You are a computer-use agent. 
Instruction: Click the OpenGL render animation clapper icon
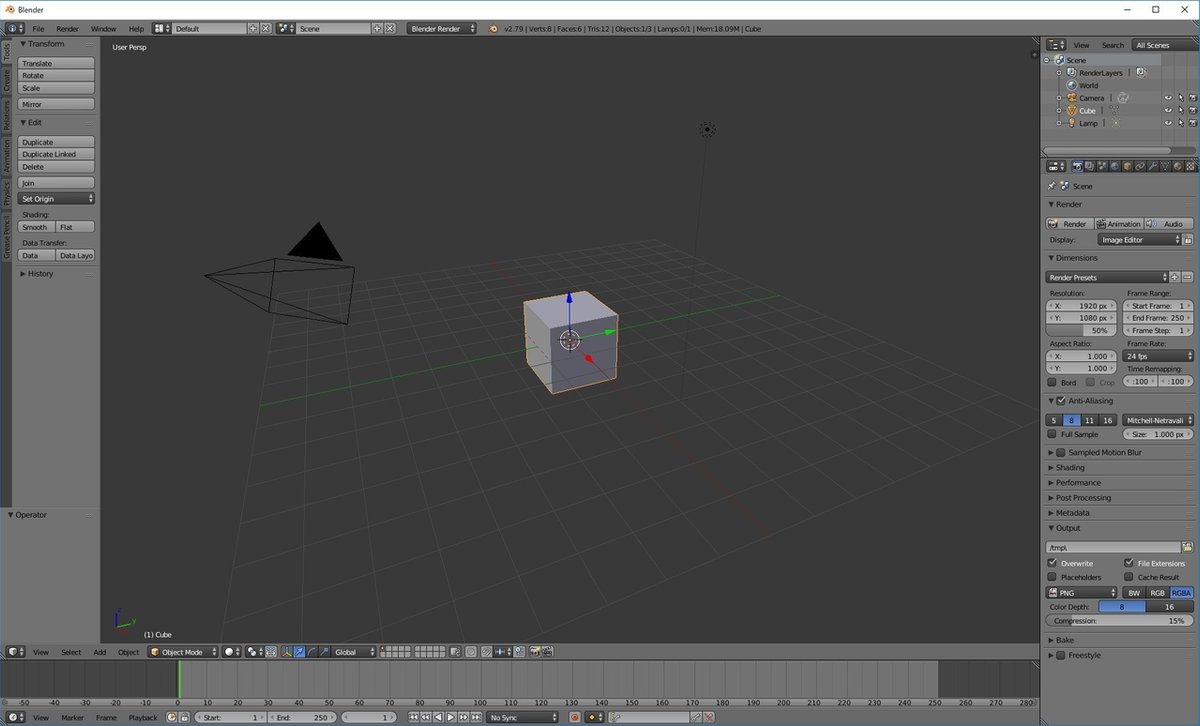[547, 652]
